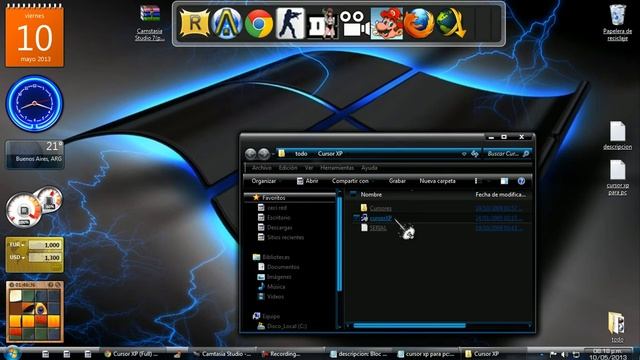
Task: Expand the Organizar menu
Action: tap(266, 181)
